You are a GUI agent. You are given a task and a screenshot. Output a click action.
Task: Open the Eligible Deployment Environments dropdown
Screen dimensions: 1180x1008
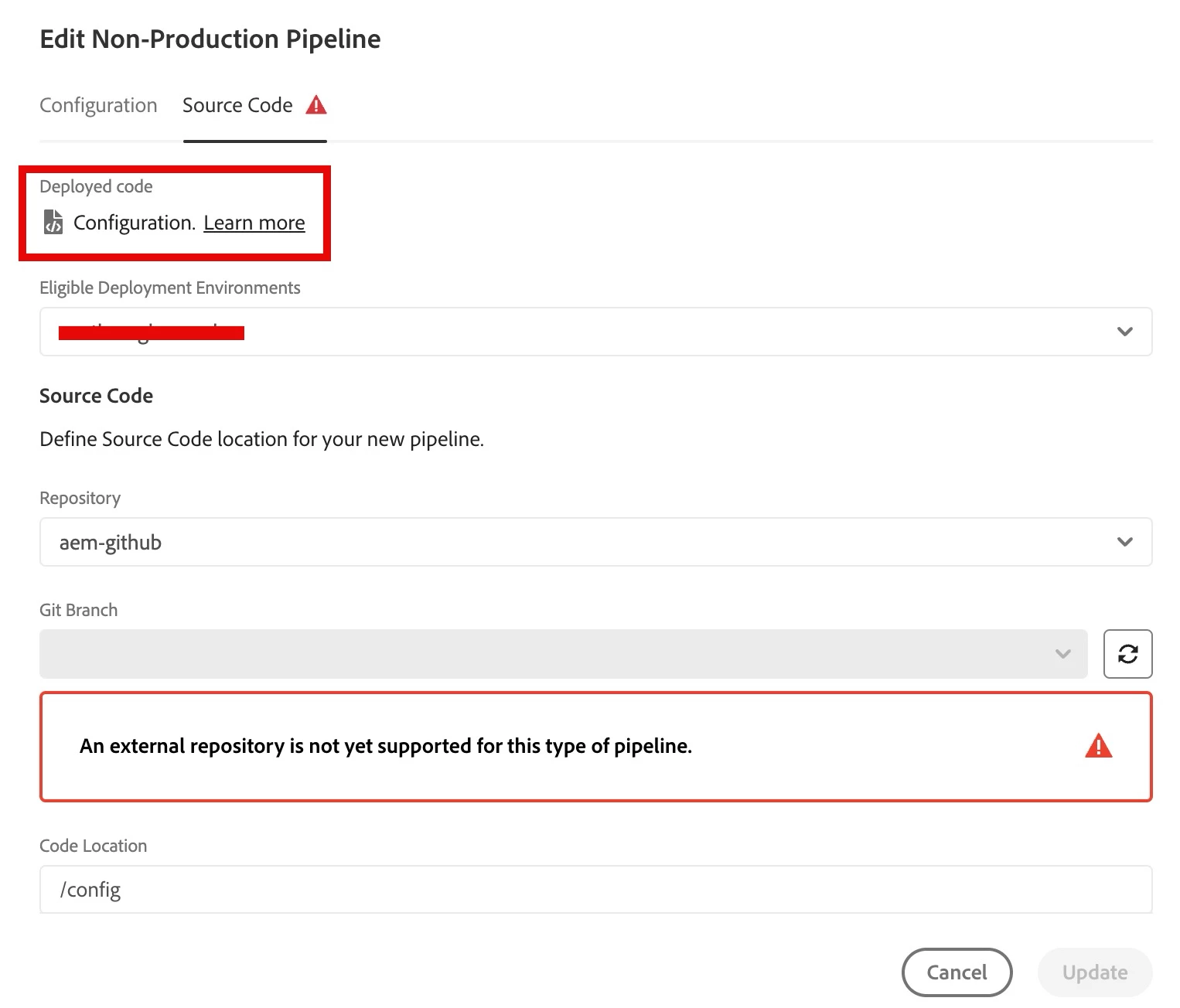coord(595,332)
